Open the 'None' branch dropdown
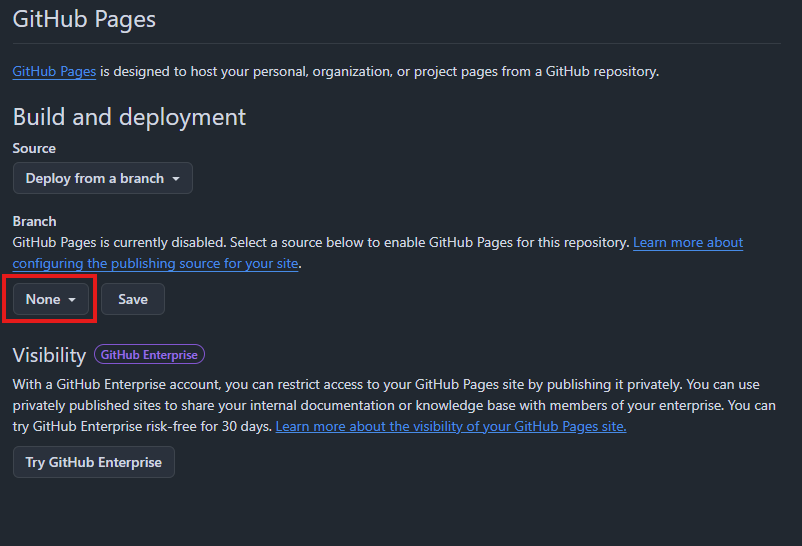This screenshot has height=546, width=802. [51, 299]
